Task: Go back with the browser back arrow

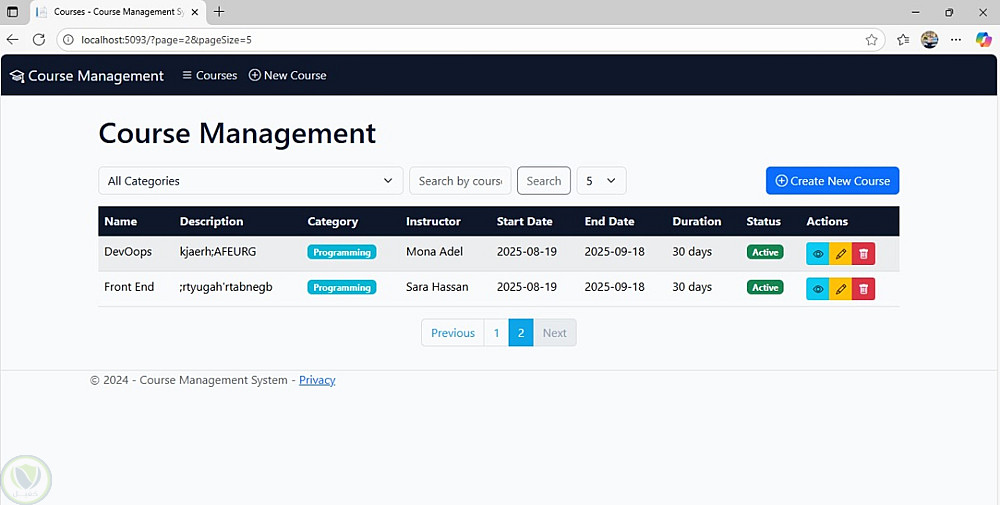Action: pos(12,40)
